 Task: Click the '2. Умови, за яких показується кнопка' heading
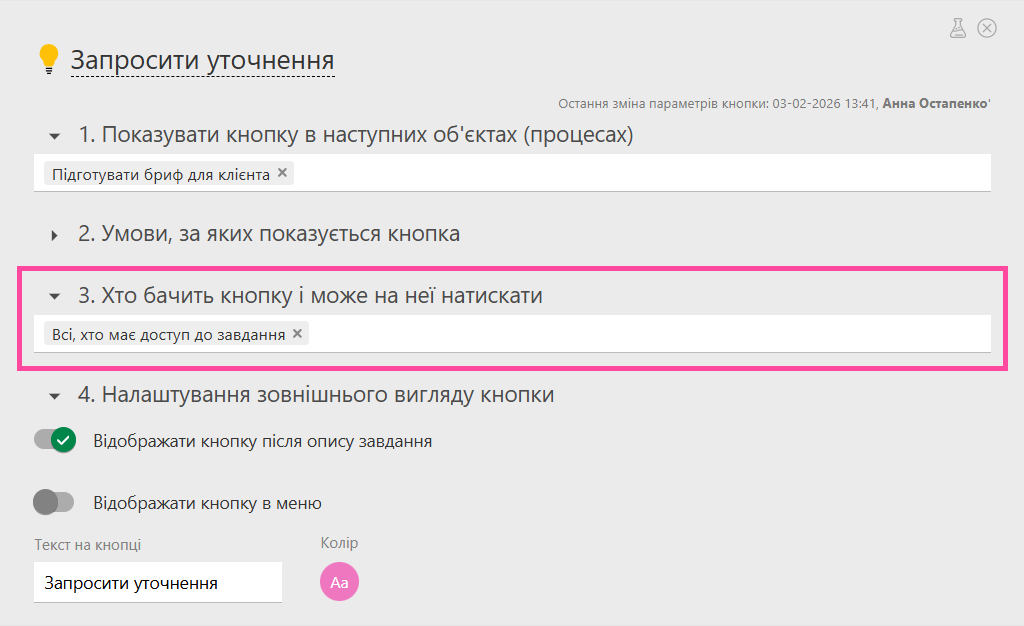(x=269, y=234)
